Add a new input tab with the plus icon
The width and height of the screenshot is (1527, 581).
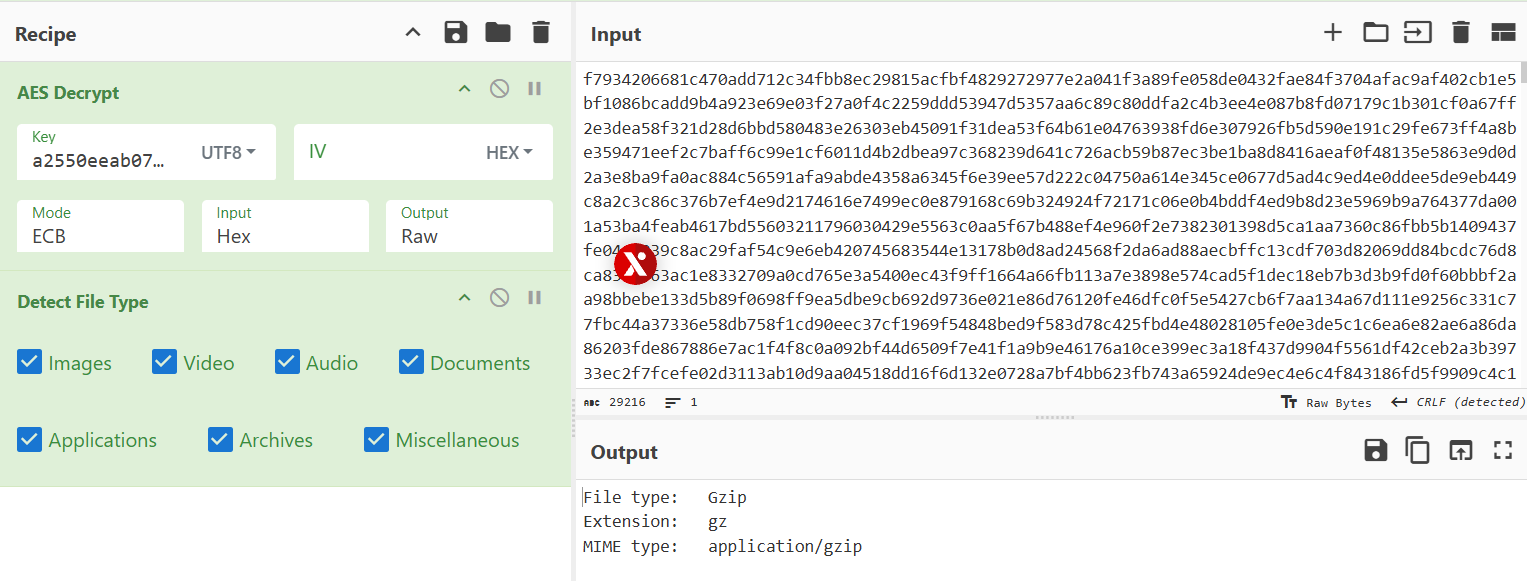[x=1332, y=33]
